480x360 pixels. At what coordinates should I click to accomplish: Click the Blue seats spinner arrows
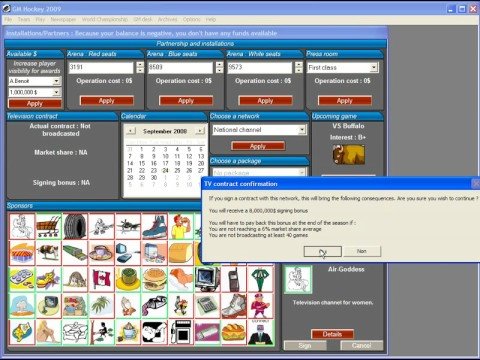(x=220, y=67)
